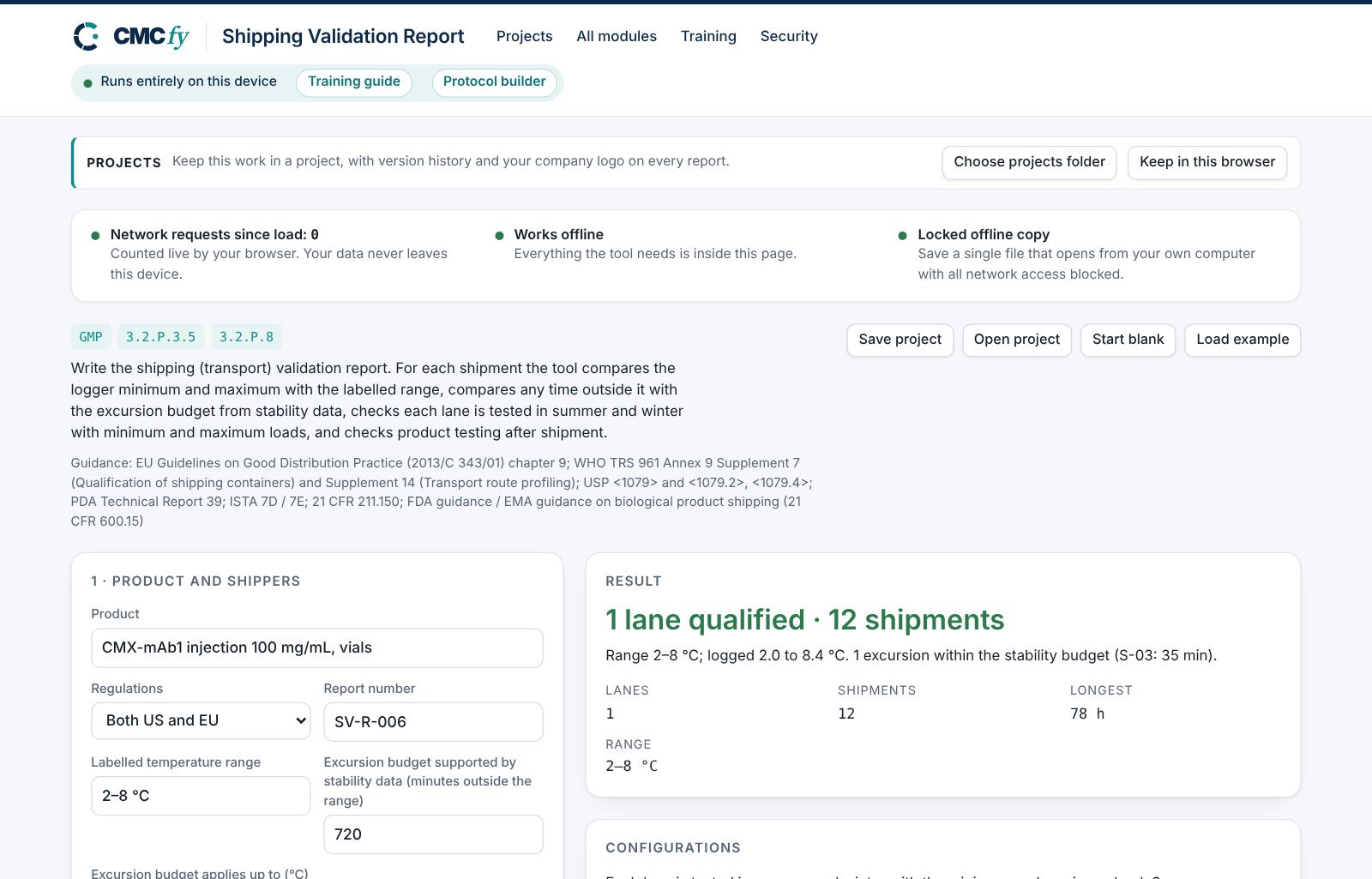The width and height of the screenshot is (1372, 879).
Task: Open the Training guide pill
Action: coord(354,82)
